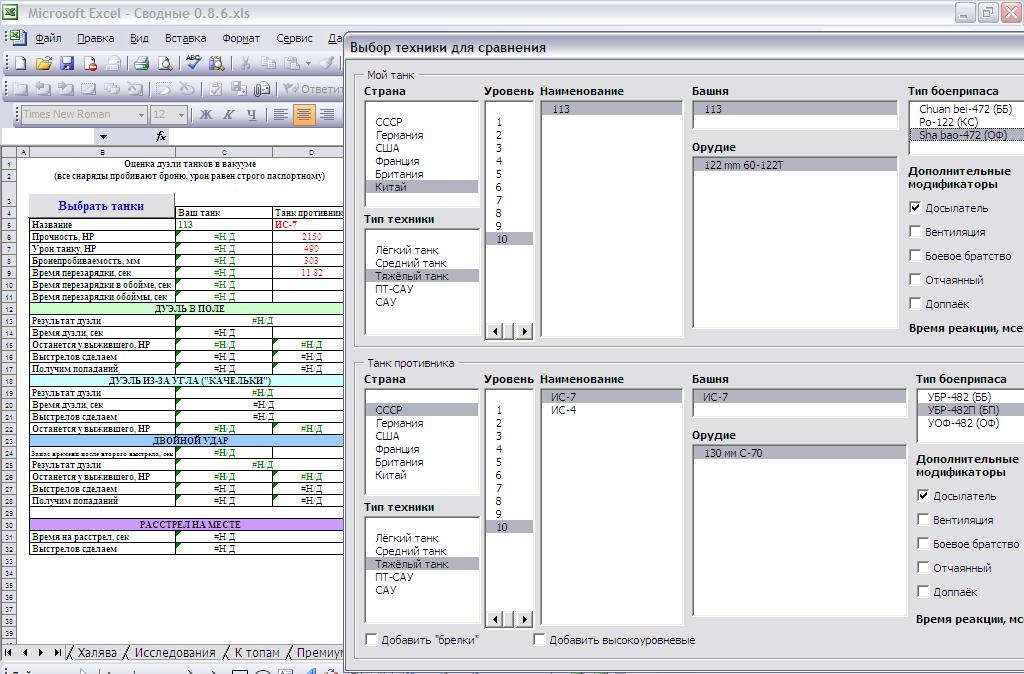Enable Боевое братство for Танк противника

tap(923, 544)
